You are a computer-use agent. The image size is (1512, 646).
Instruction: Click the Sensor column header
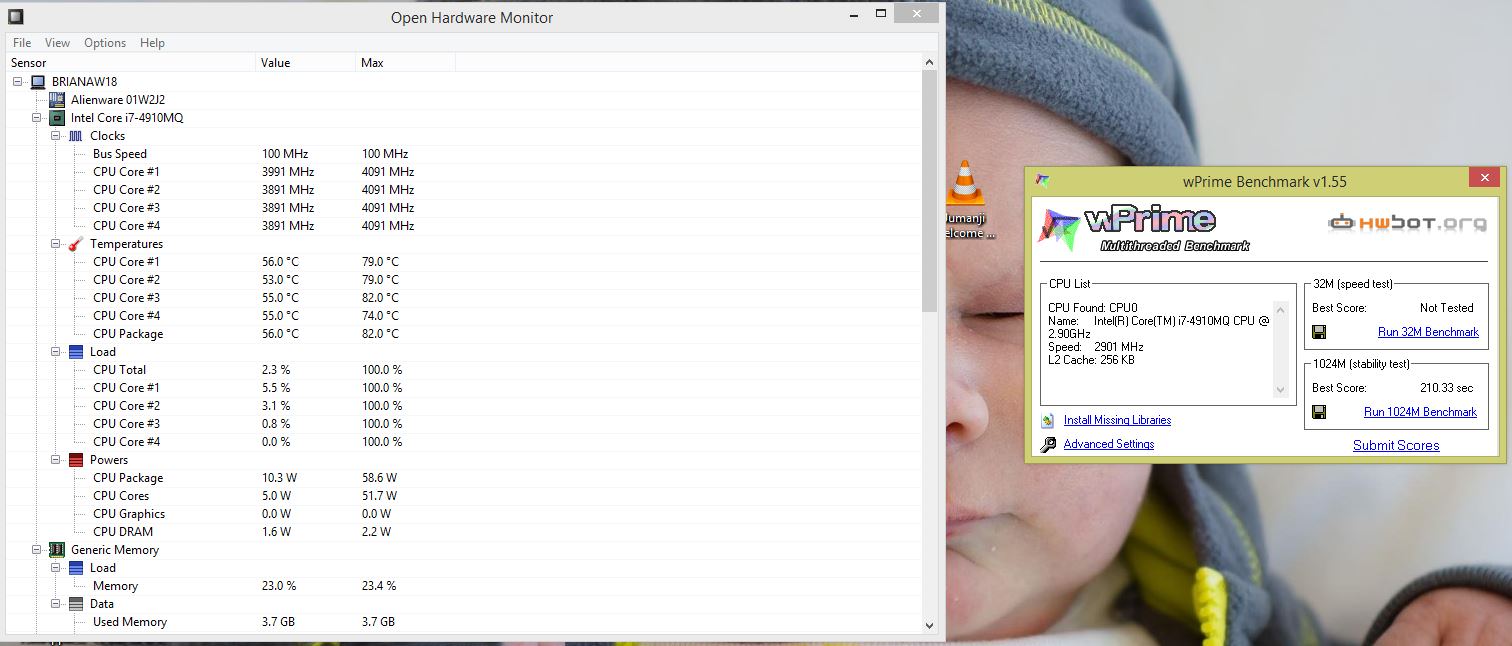coord(131,63)
